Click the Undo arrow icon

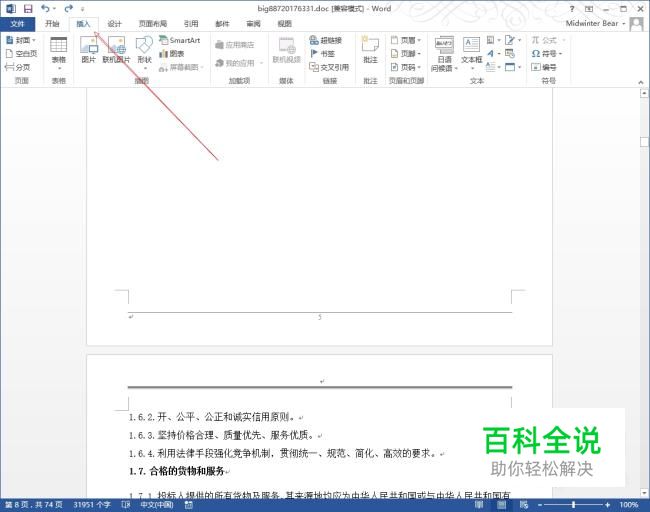pyautogui.click(x=45, y=8)
